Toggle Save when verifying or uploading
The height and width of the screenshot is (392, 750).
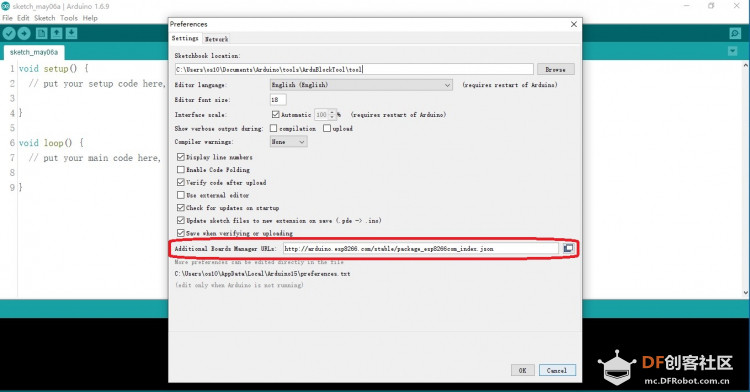tap(181, 233)
